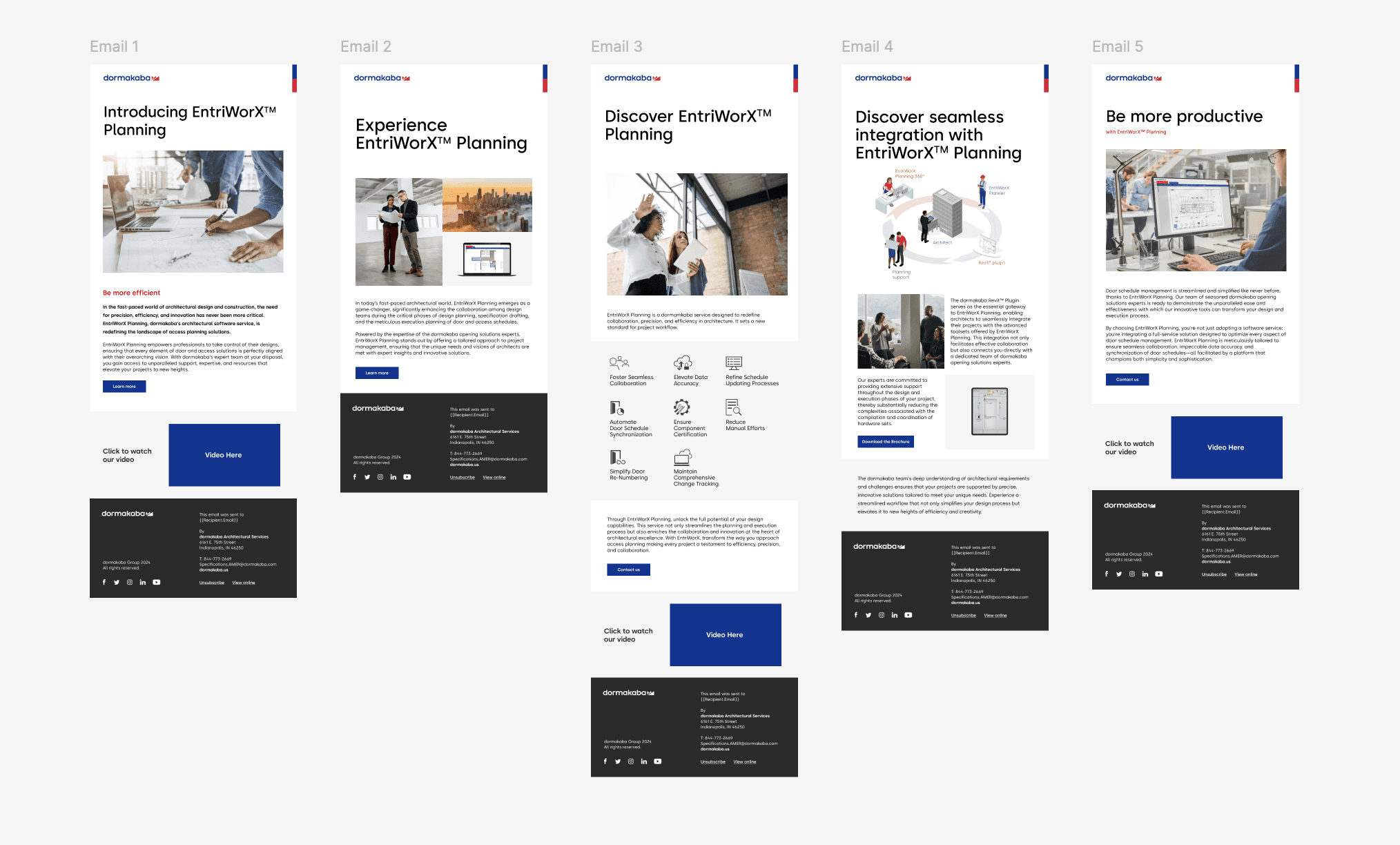Click the Learn more button in Email 1

click(x=124, y=387)
